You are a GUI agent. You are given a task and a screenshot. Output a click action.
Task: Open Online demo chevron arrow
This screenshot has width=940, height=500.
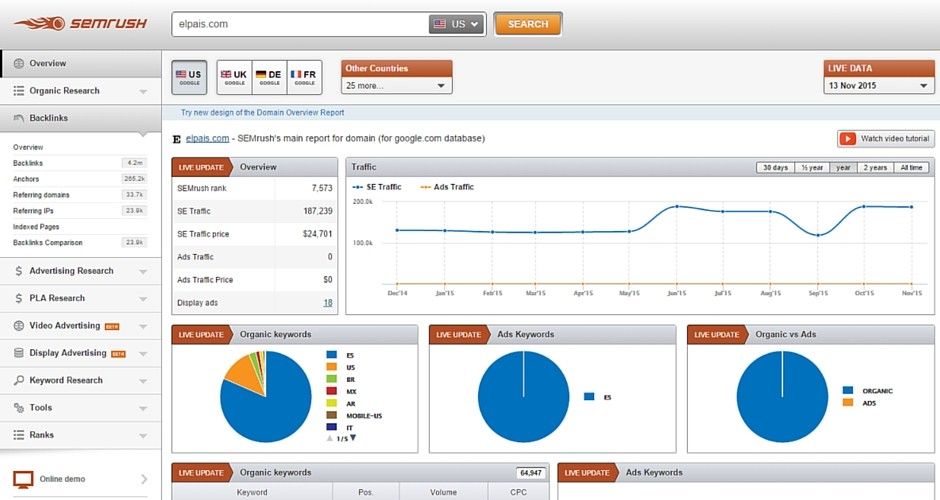pos(144,479)
